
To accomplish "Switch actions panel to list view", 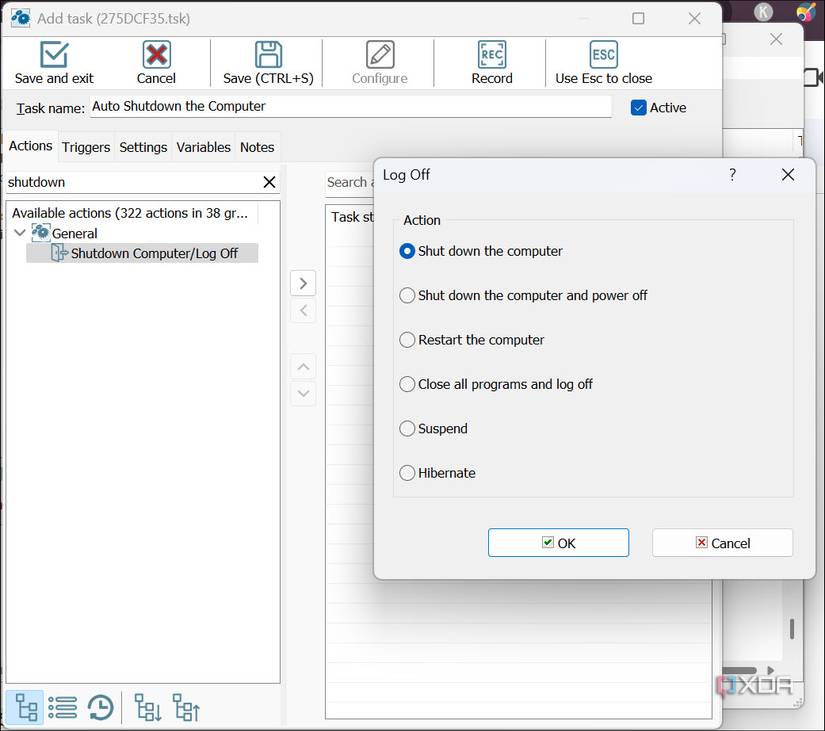I will 62,707.
